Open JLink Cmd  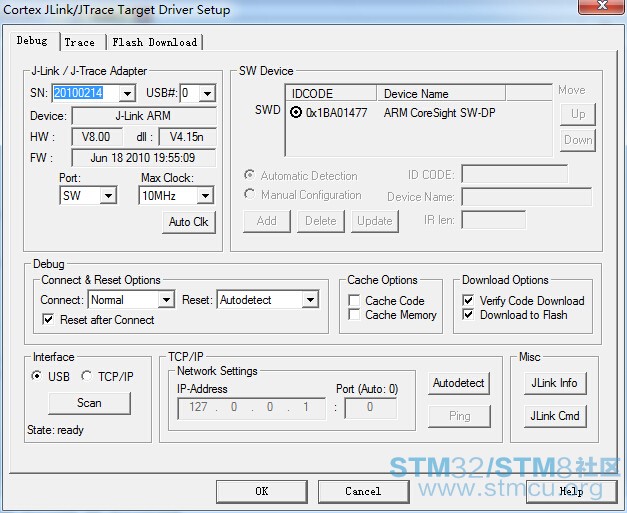tap(555, 416)
